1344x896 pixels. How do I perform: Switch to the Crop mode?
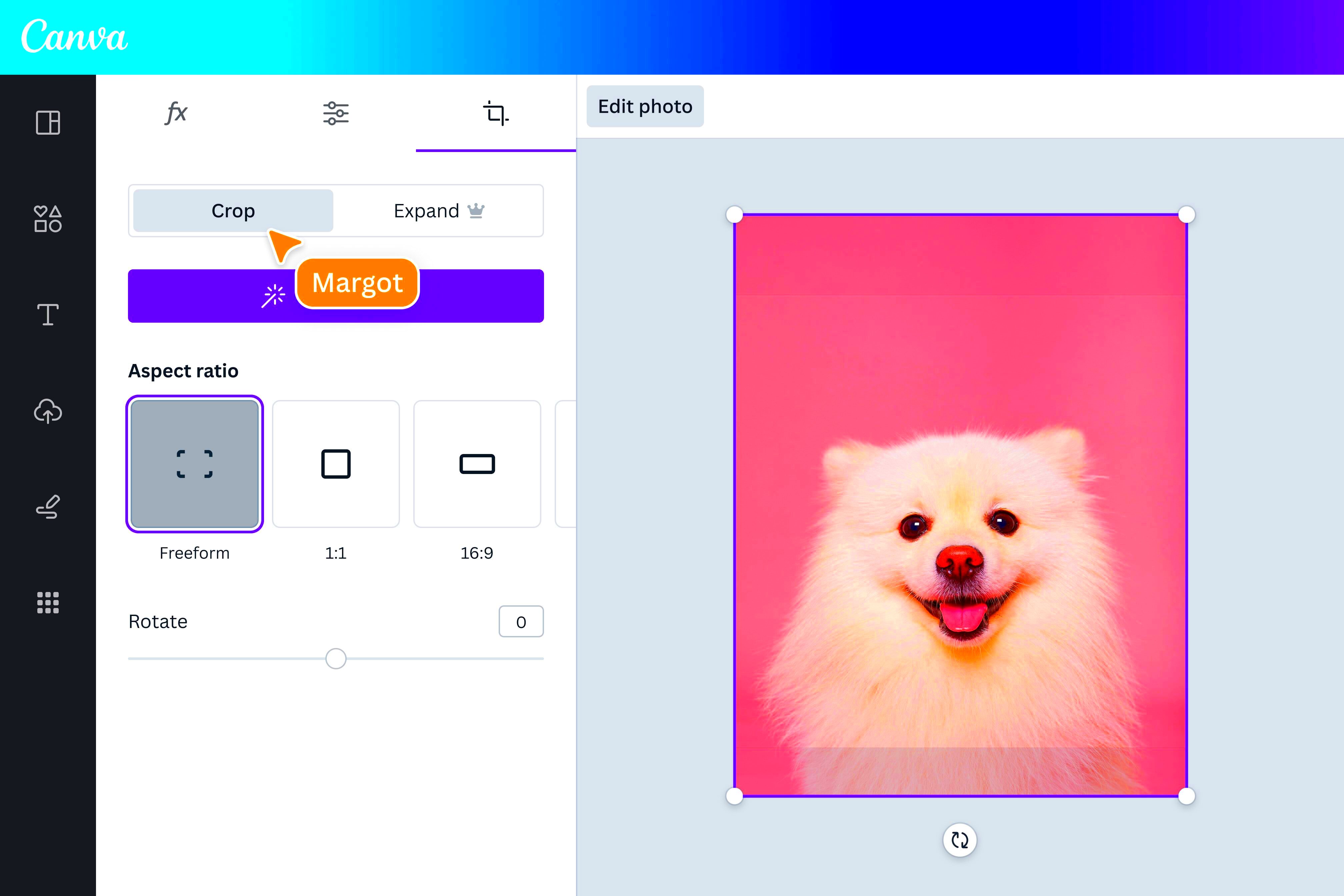click(x=232, y=210)
